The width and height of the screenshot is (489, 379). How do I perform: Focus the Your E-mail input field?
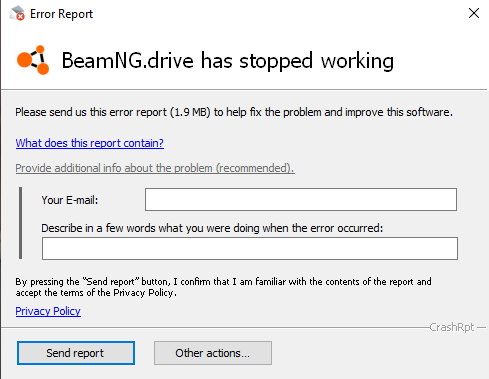click(x=301, y=199)
